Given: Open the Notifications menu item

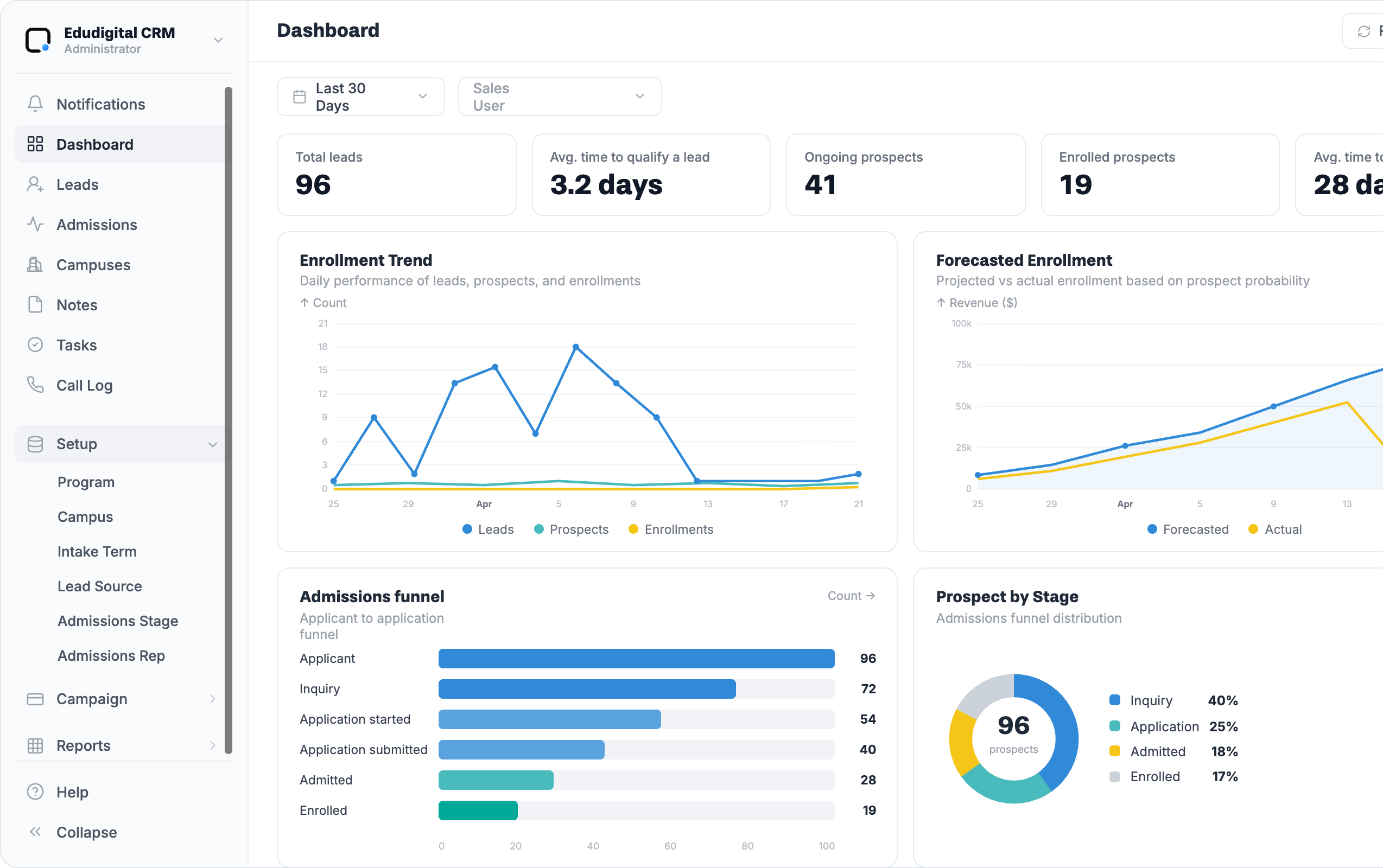Looking at the screenshot, I should click(x=119, y=104).
